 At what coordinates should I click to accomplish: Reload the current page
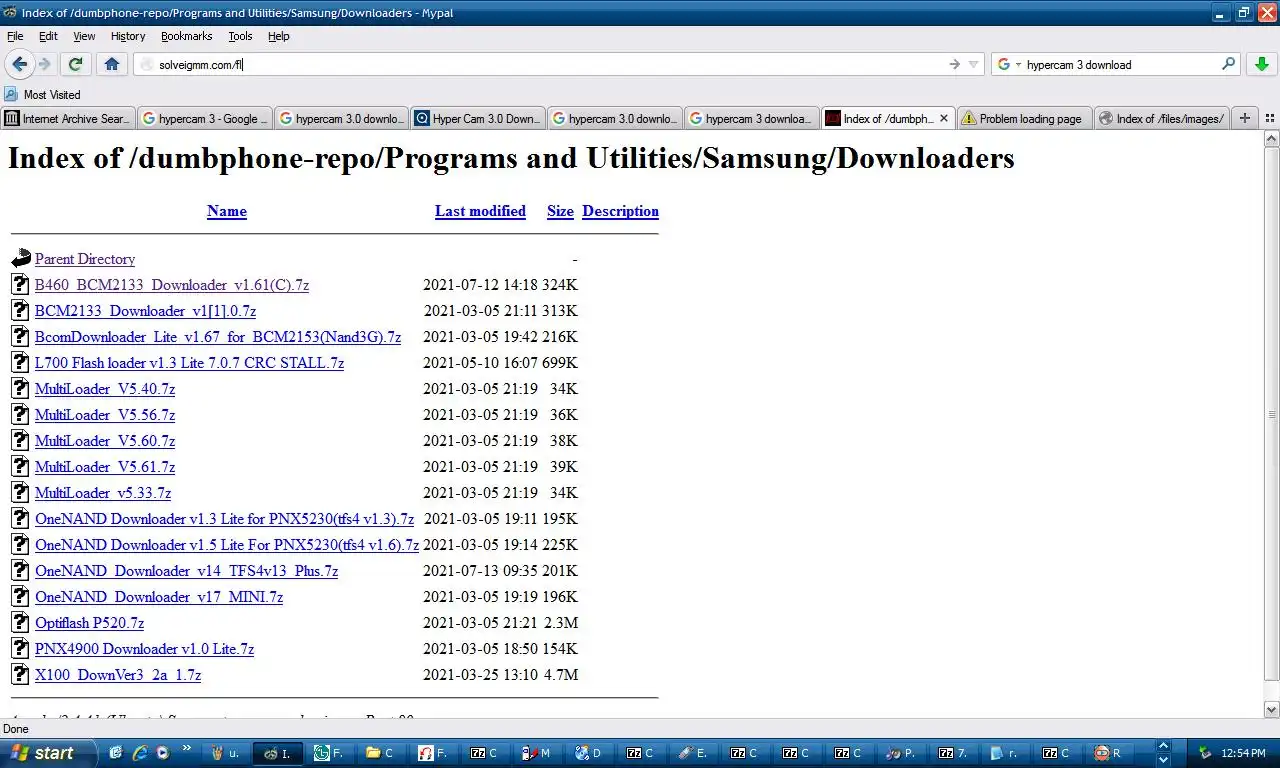[x=75, y=64]
